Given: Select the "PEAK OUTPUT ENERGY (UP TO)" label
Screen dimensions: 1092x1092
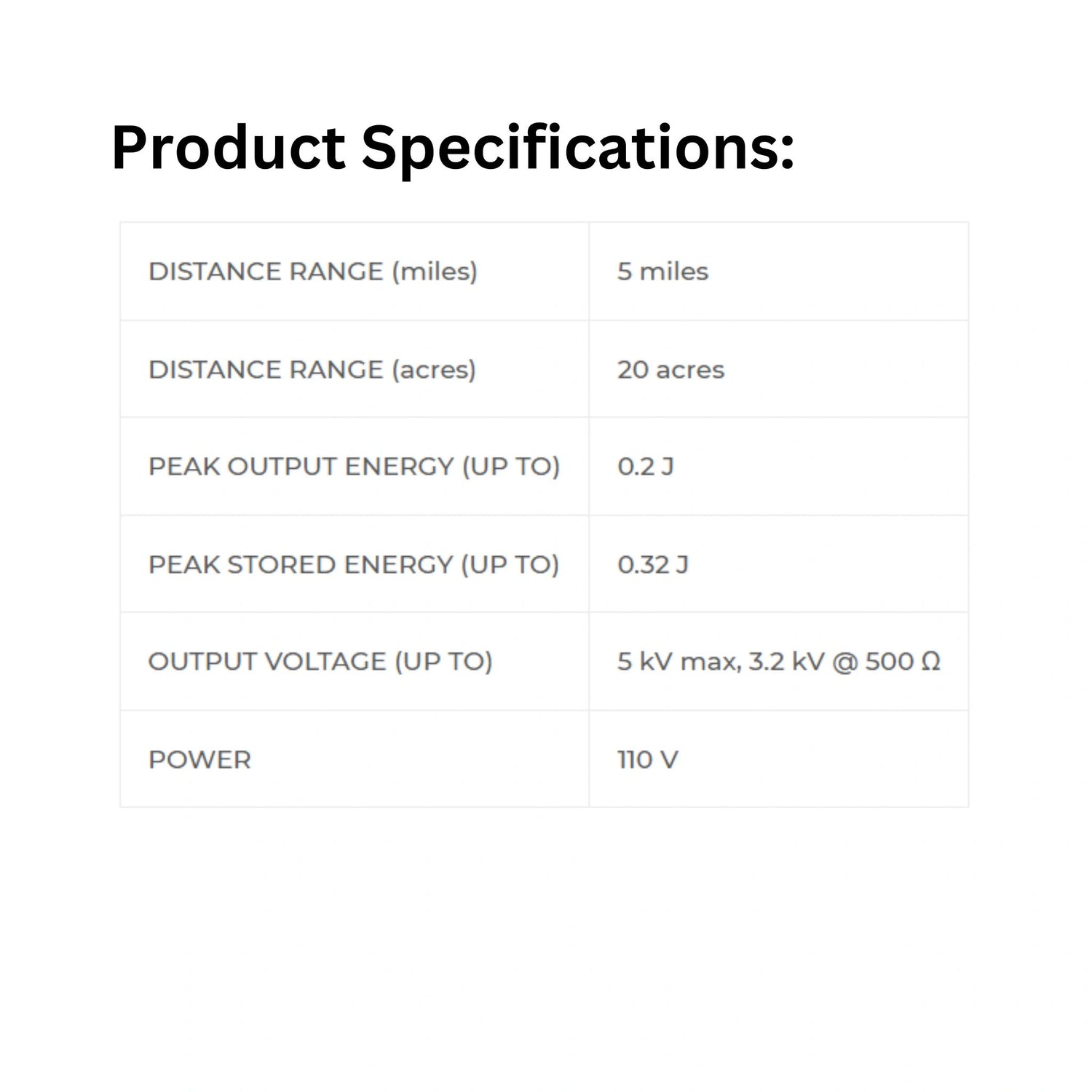Looking at the screenshot, I should pos(354,467).
